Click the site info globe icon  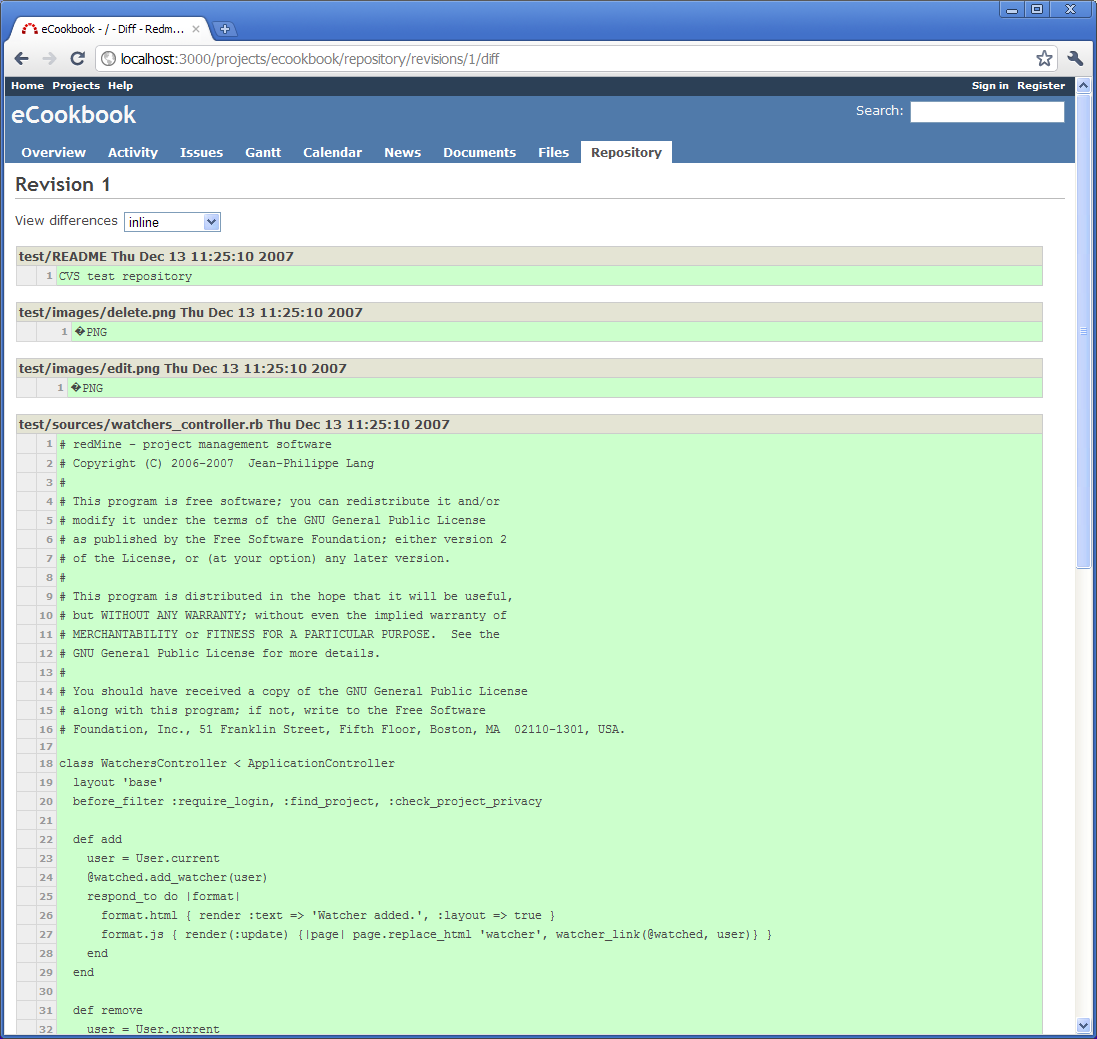108,59
